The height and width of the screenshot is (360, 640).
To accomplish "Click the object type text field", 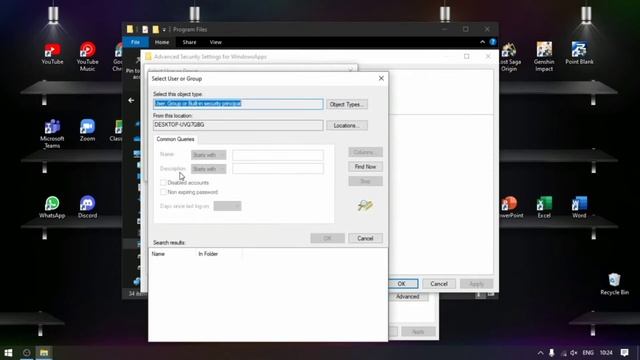I will pyautogui.click(x=238, y=104).
